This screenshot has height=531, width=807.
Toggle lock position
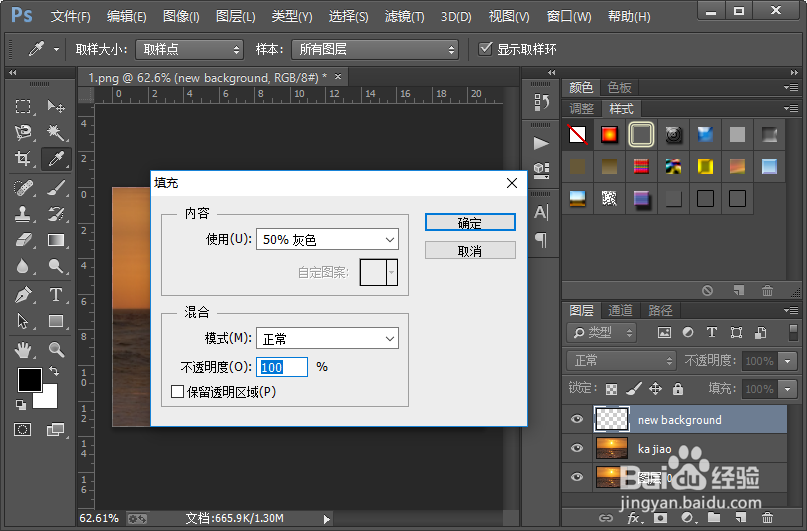pos(655,388)
